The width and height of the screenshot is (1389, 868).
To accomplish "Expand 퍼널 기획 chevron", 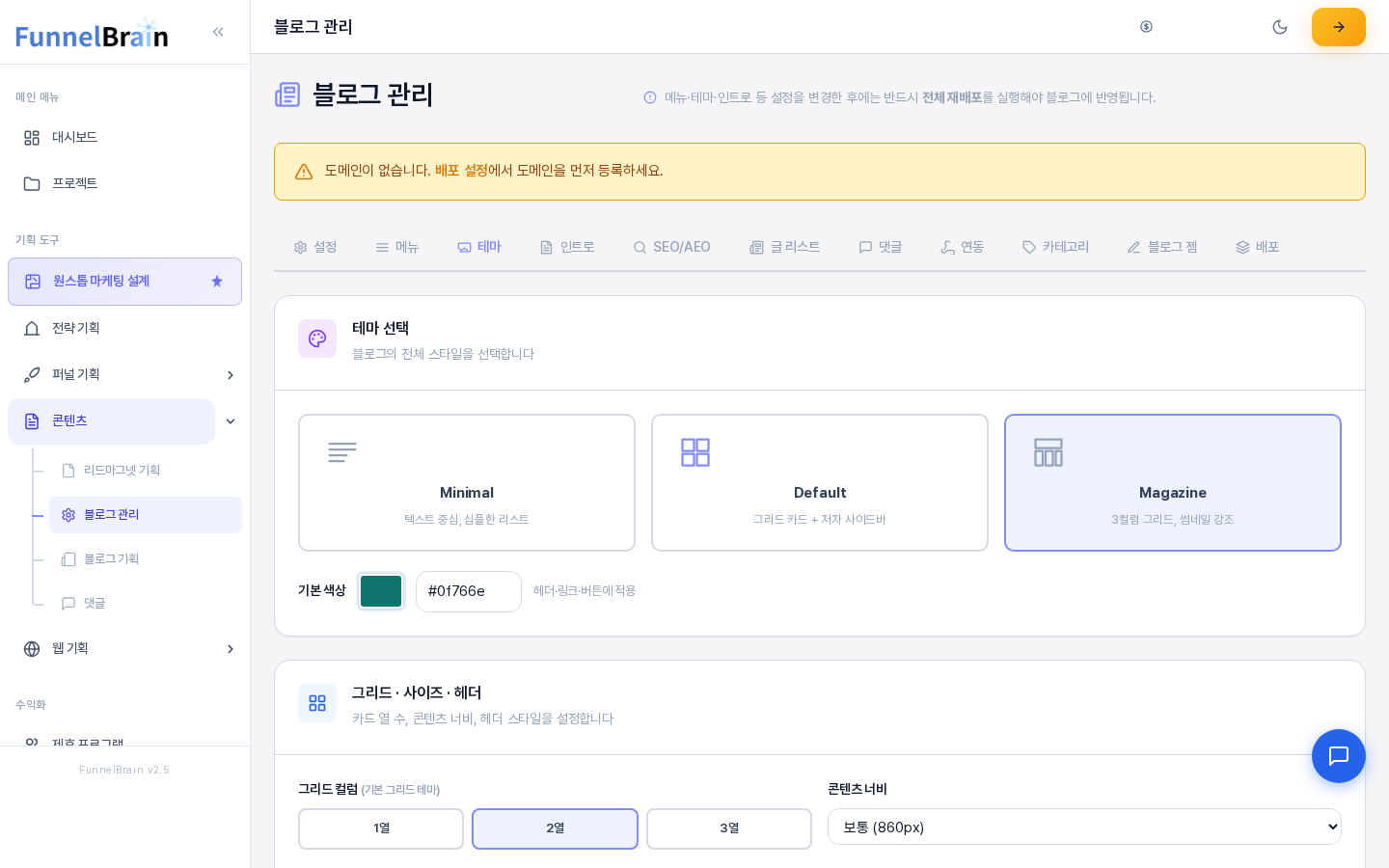I will [230, 375].
